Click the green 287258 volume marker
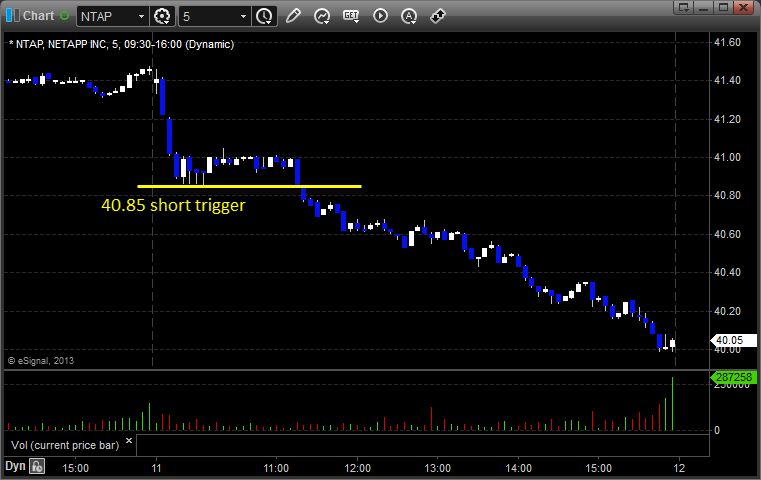The width and height of the screenshot is (761, 480). tap(733, 377)
